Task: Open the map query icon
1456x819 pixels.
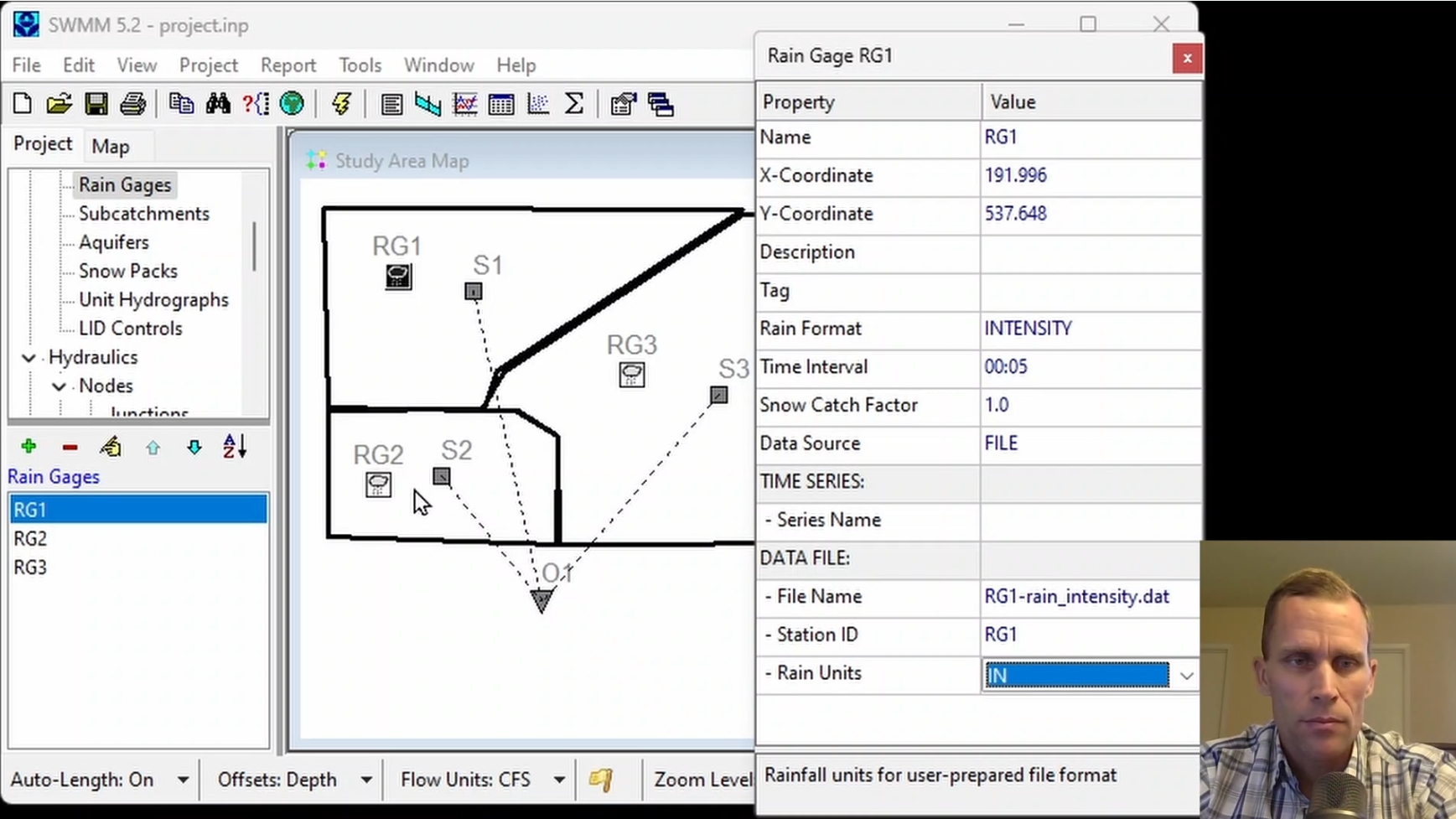Action: coord(256,104)
